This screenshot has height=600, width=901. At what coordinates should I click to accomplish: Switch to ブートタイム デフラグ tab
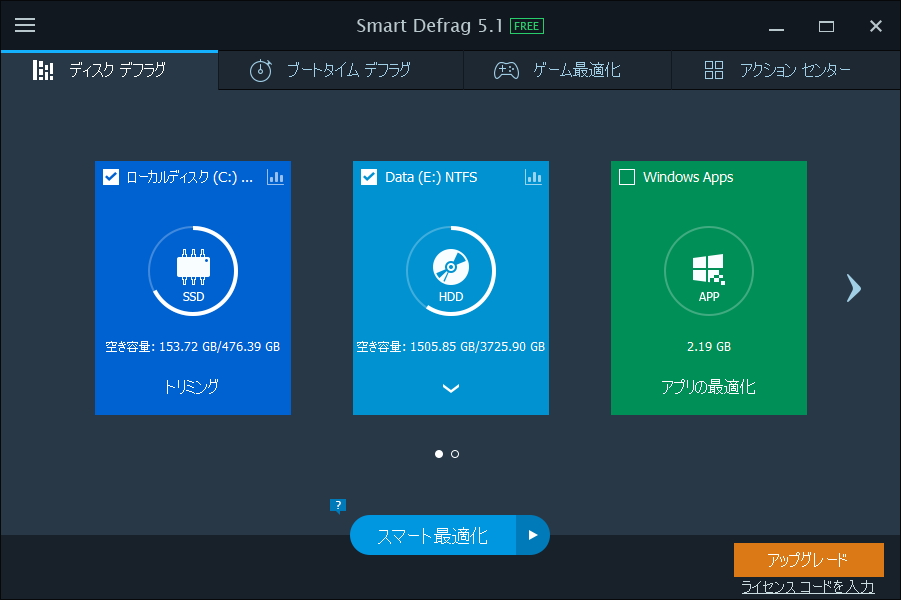click(340, 70)
